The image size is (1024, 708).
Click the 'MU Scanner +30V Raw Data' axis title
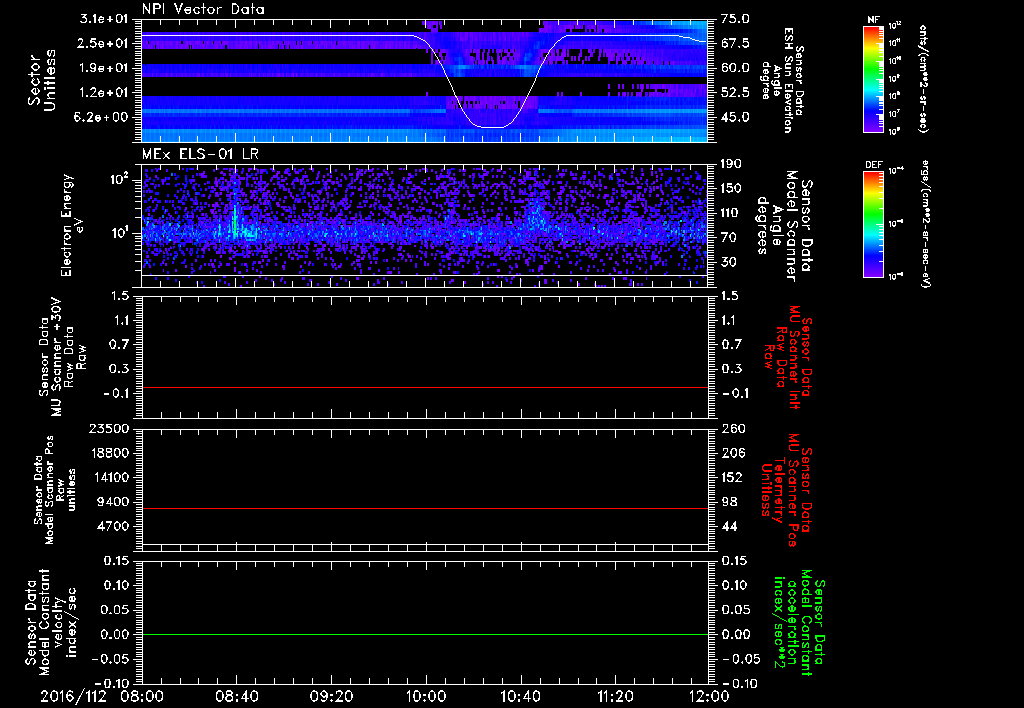(63, 357)
